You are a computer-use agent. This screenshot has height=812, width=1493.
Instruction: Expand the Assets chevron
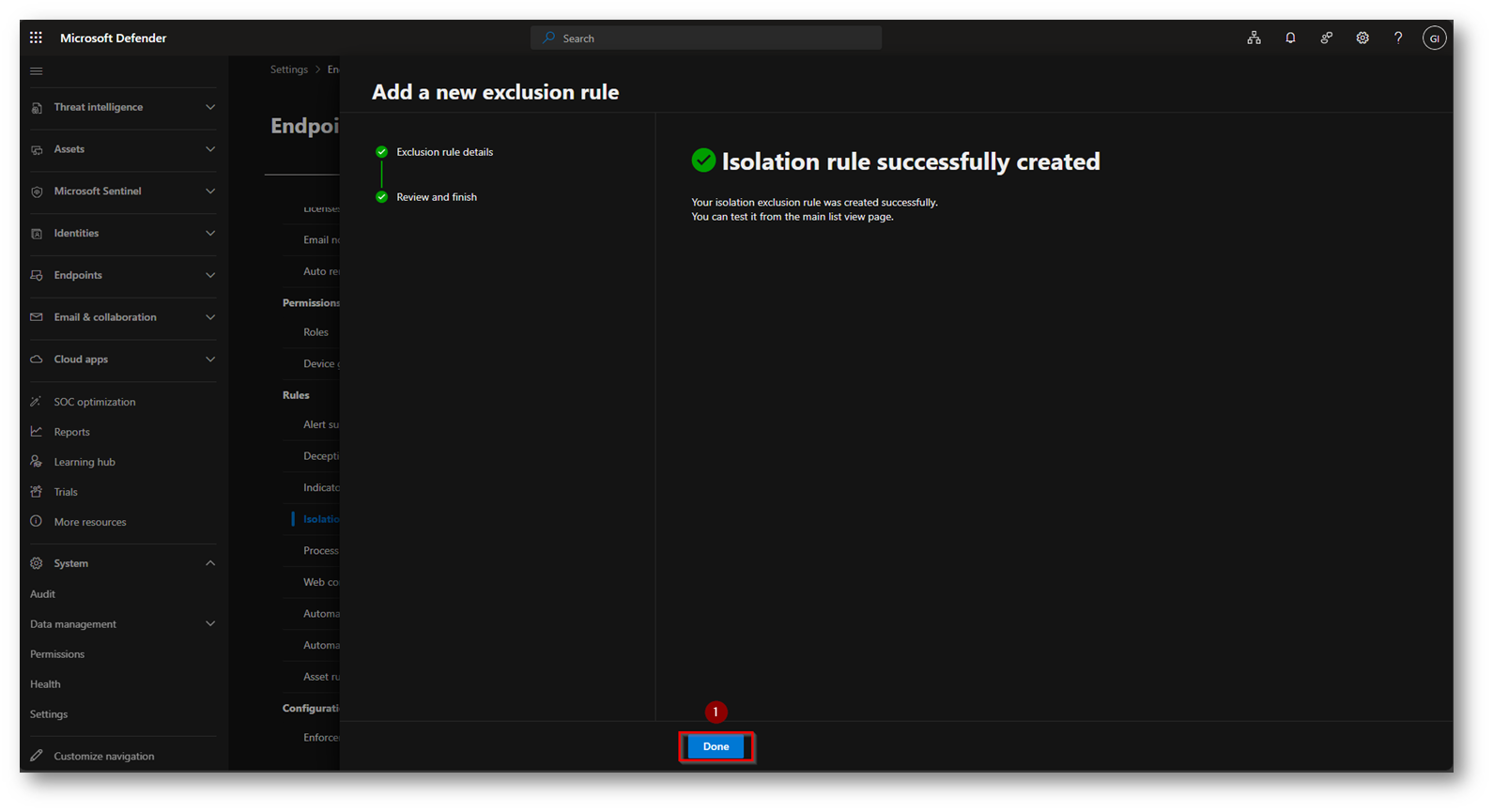pyautogui.click(x=210, y=149)
